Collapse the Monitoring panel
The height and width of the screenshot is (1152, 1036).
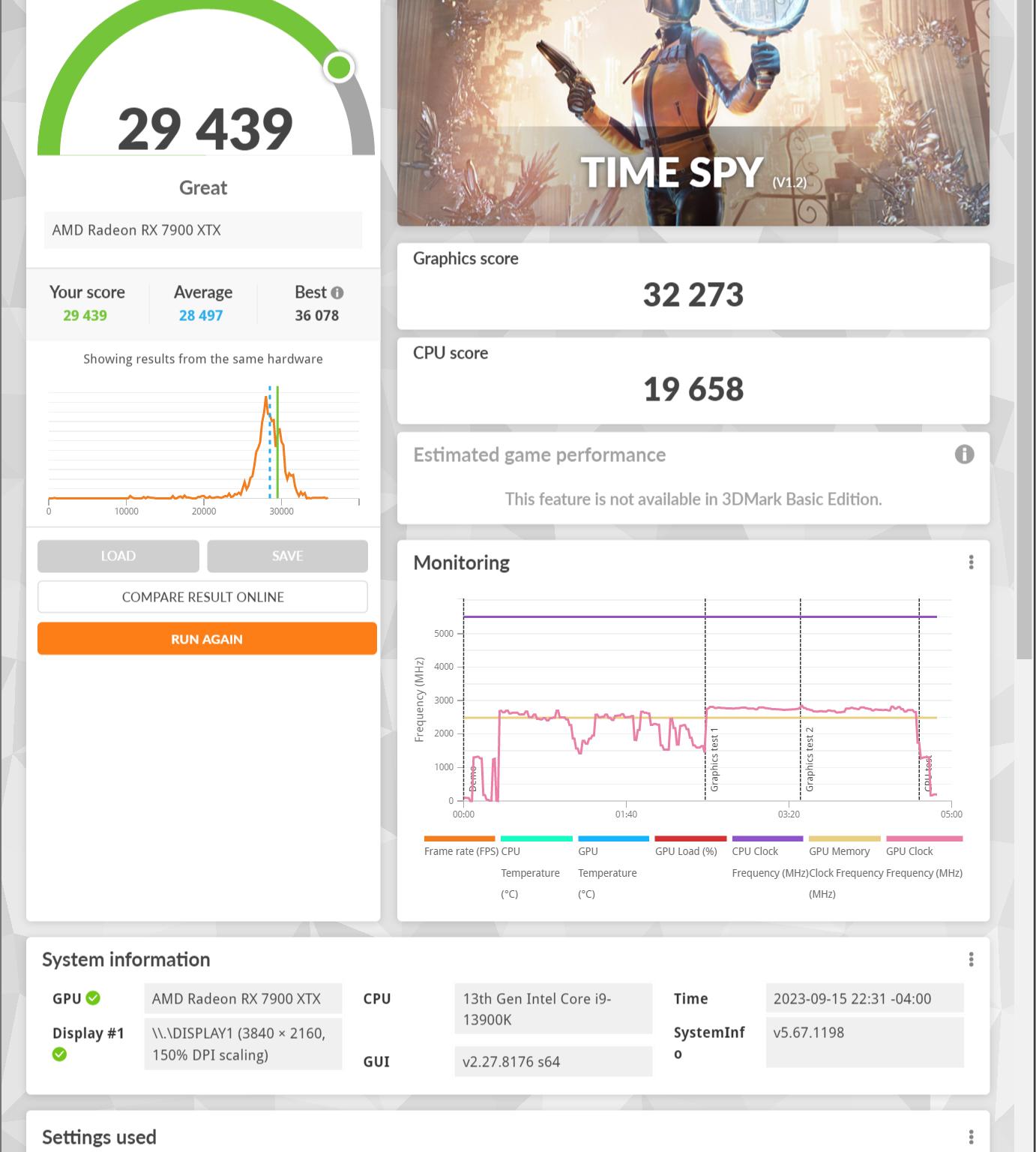click(462, 562)
